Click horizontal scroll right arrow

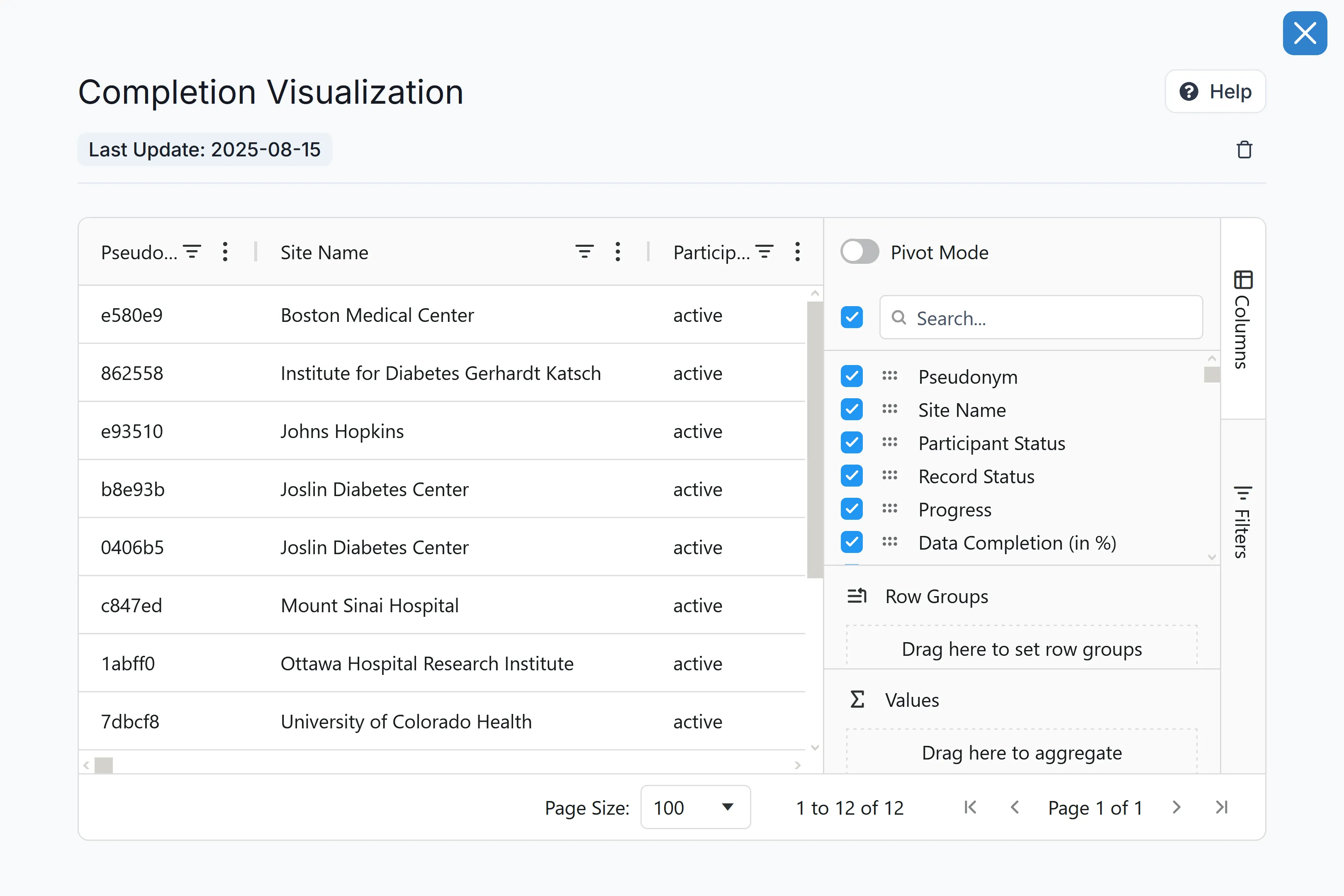click(x=798, y=766)
